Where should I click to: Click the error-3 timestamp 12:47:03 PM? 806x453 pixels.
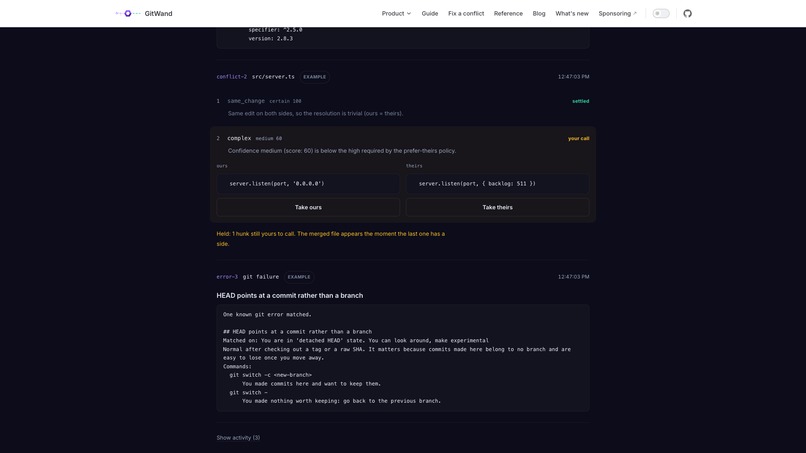click(573, 277)
